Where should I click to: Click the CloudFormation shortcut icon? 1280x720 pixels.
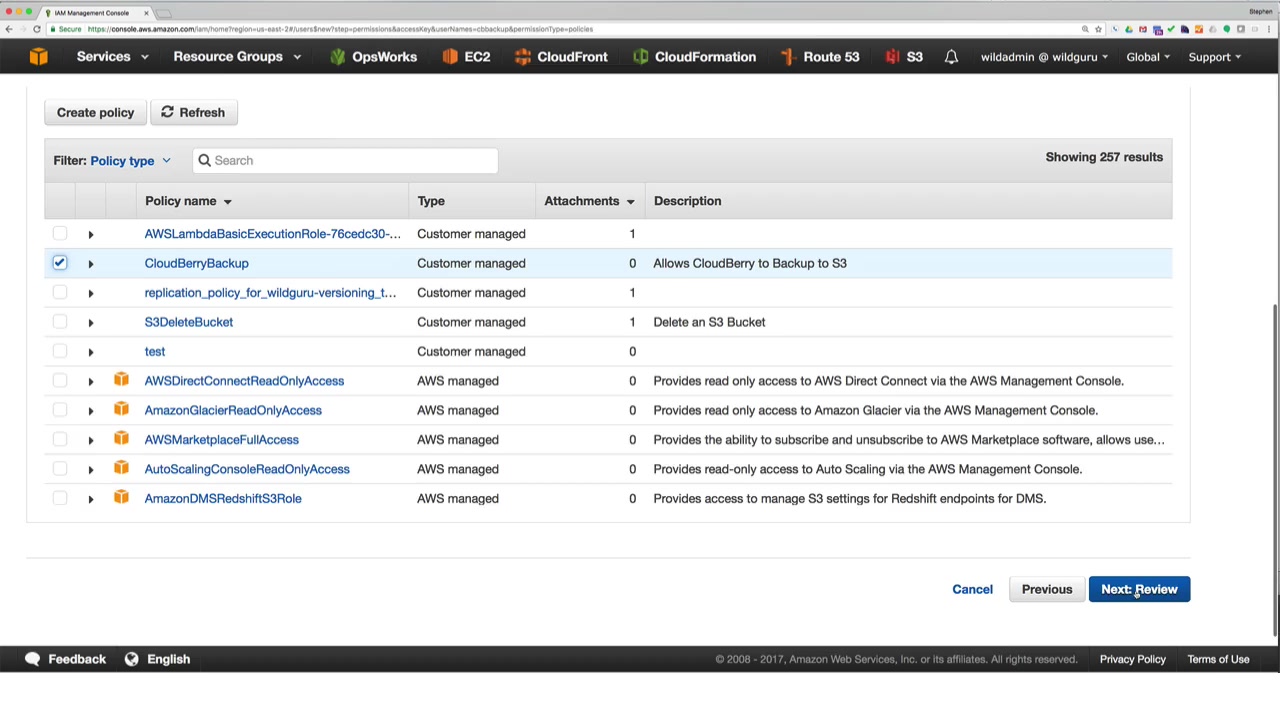[x=640, y=57]
